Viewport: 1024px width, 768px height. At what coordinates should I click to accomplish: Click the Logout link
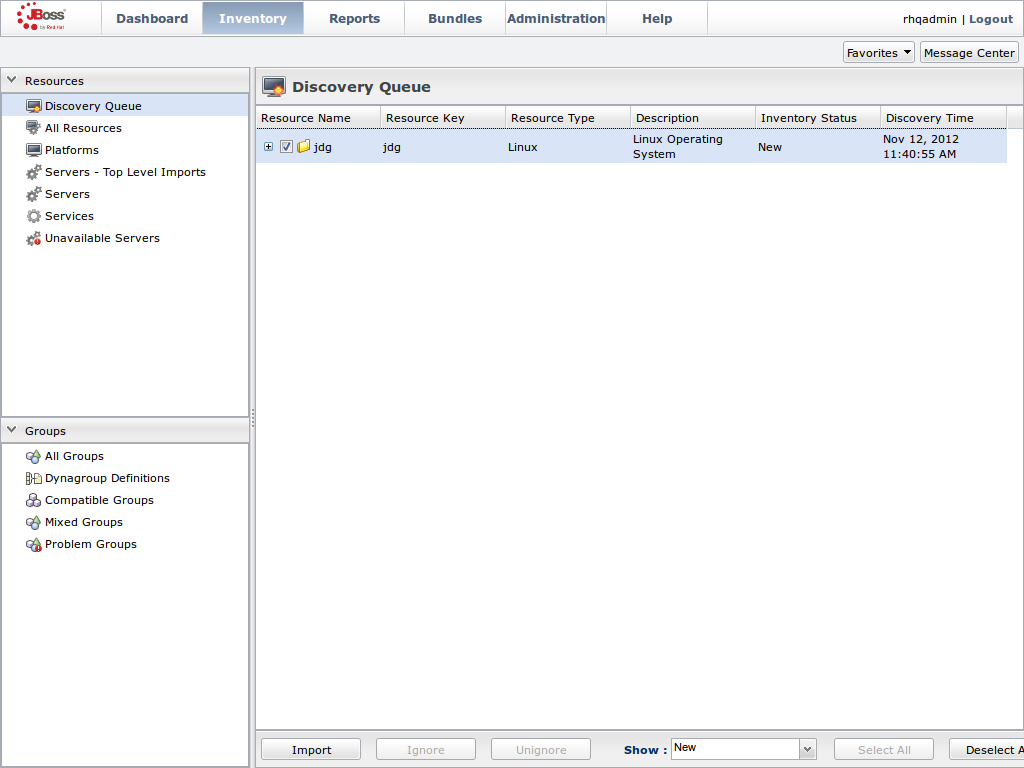(990, 19)
